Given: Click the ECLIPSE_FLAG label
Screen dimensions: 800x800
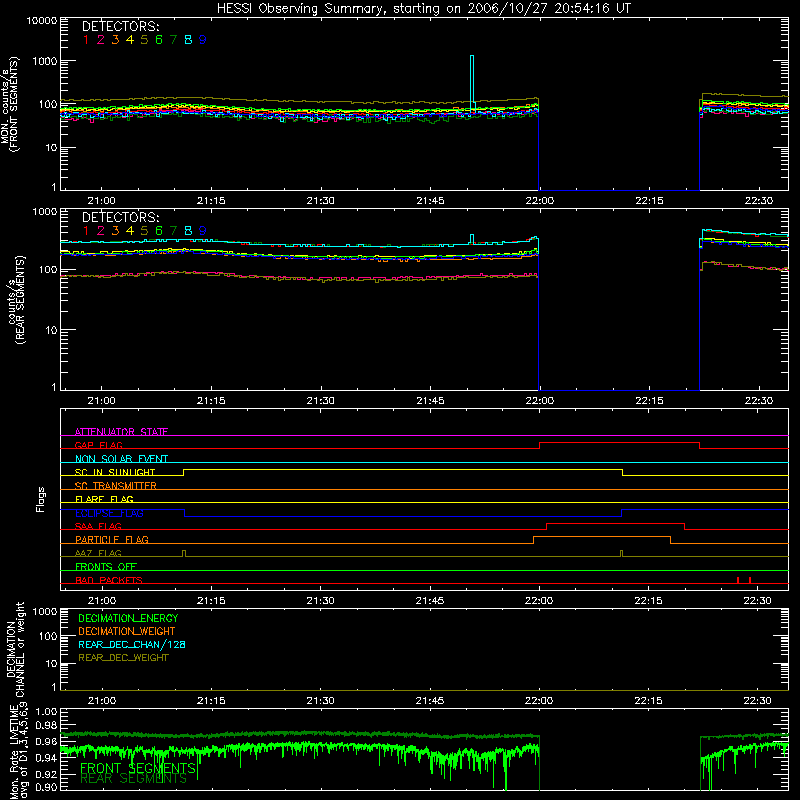Looking at the screenshot, I should (x=109, y=513).
